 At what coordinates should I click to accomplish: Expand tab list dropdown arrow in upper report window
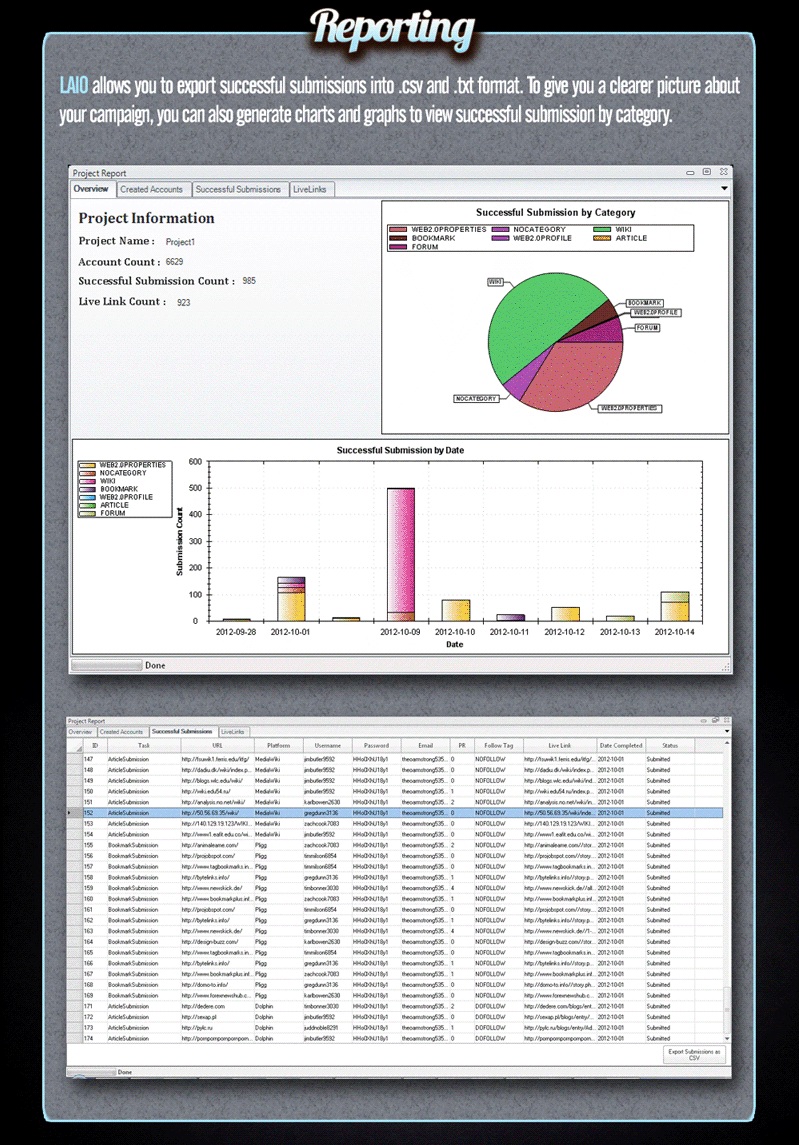point(724,188)
